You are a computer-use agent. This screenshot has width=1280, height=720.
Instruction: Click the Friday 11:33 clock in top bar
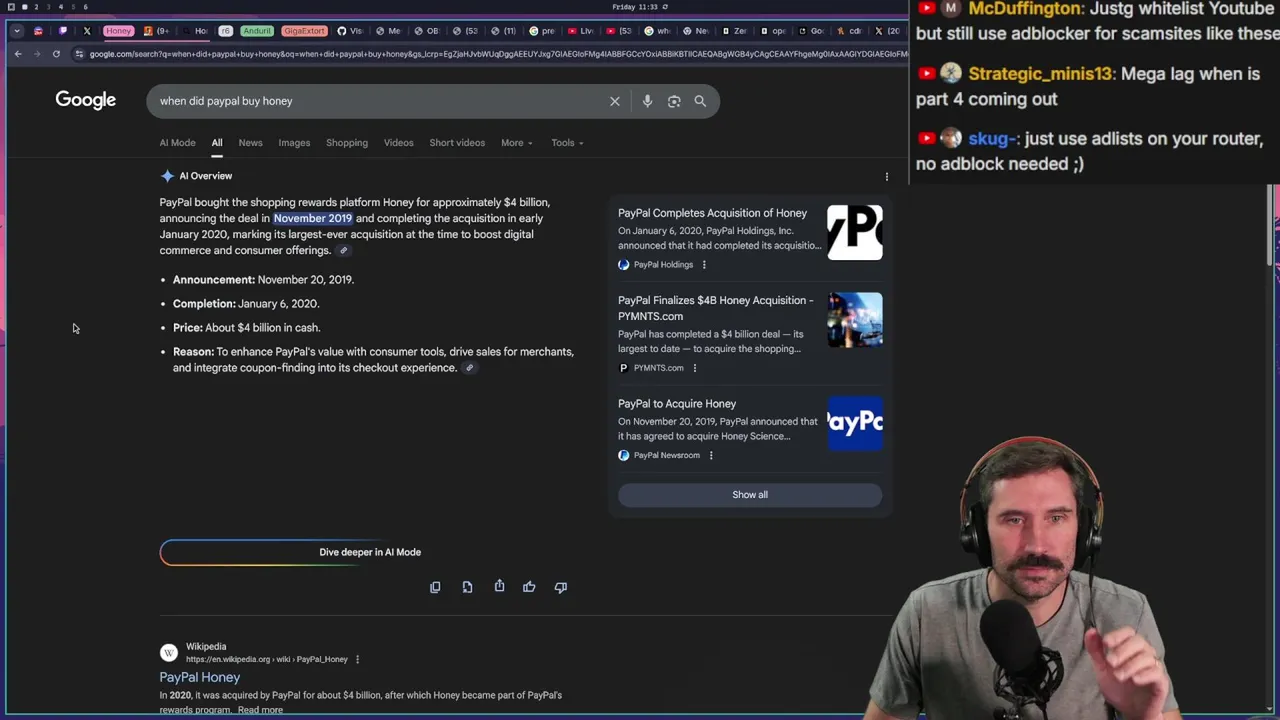[x=636, y=7]
